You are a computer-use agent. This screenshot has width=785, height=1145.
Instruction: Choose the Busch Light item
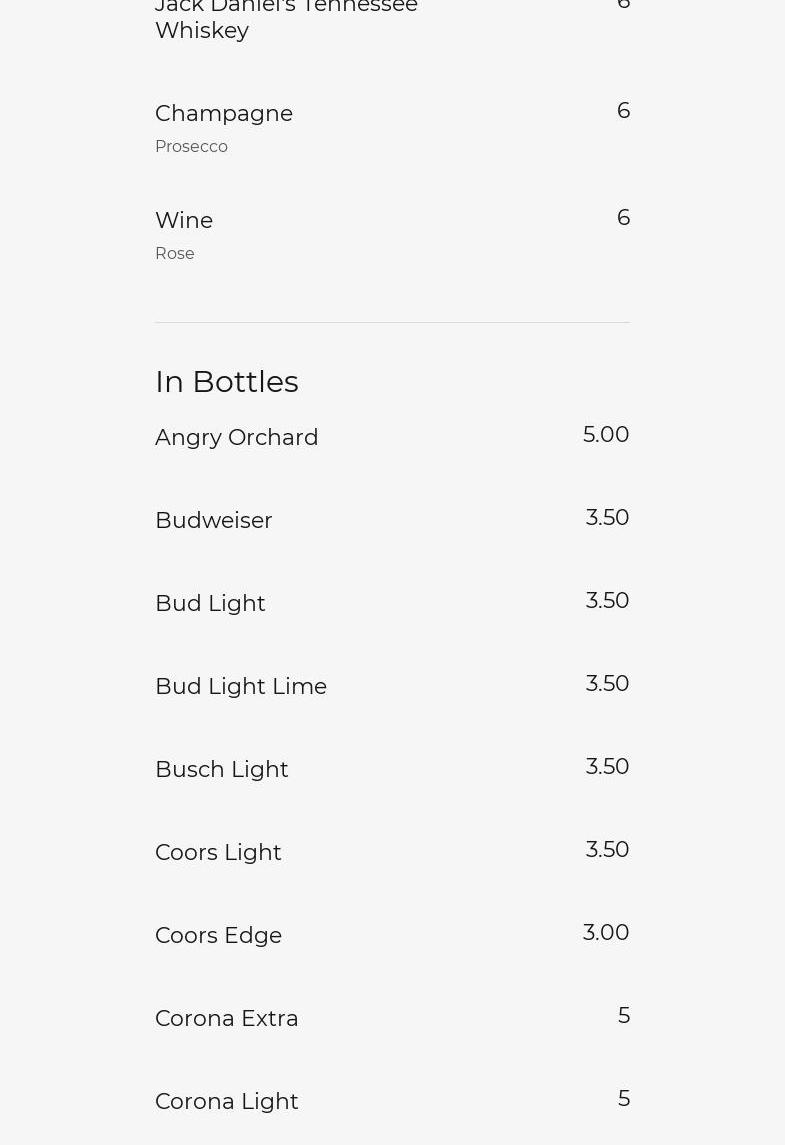pyautogui.click(x=222, y=769)
